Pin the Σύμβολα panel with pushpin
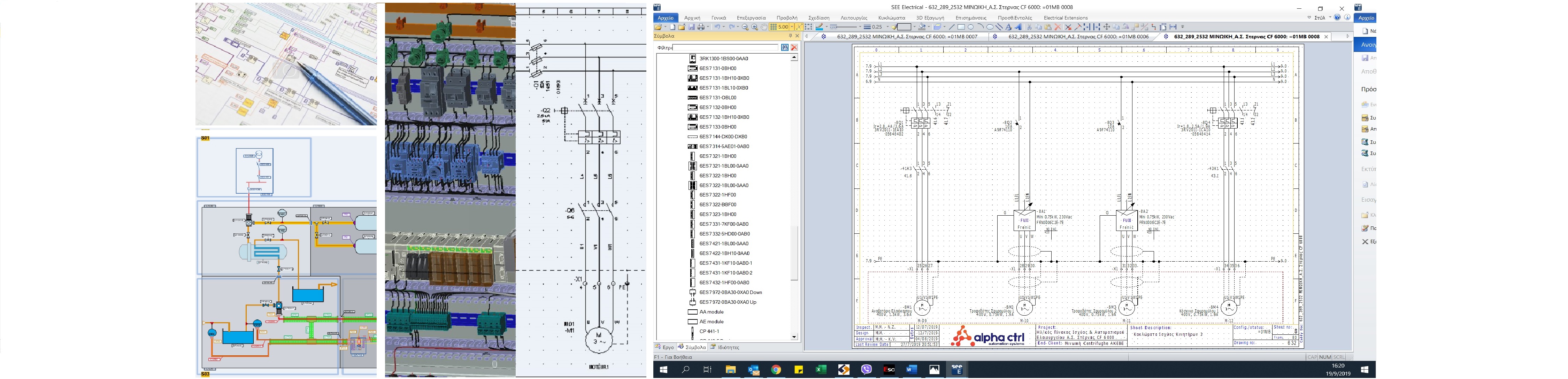 coord(790,37)
